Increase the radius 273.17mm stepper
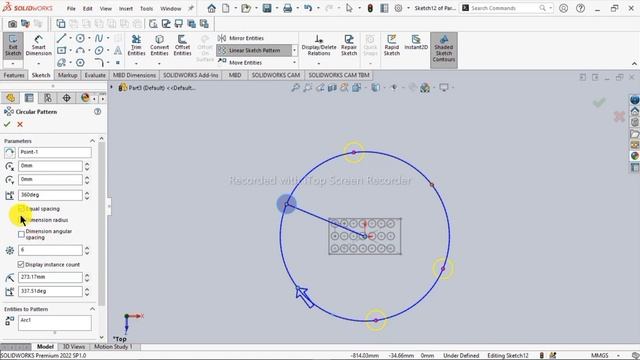 87,275
